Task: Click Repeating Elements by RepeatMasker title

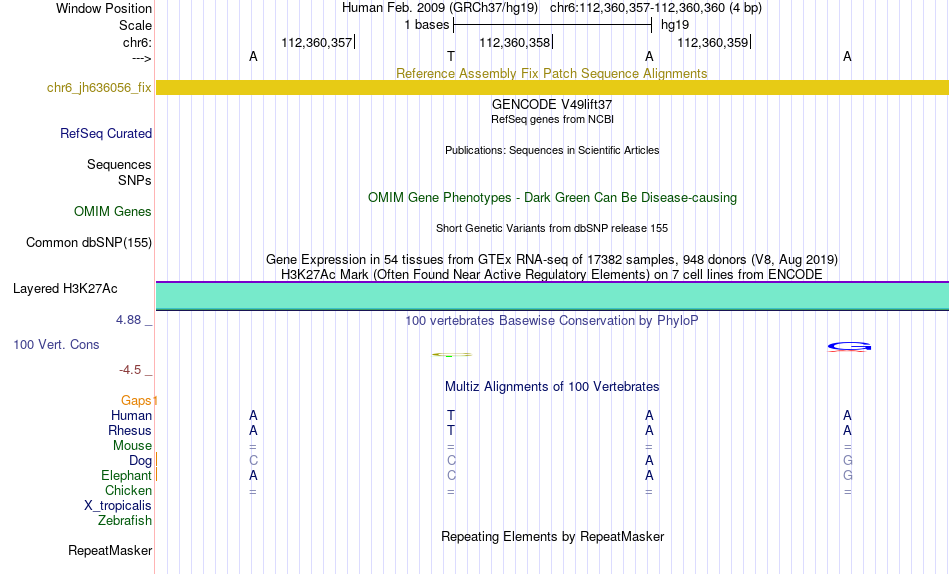Action: (553, 536)
